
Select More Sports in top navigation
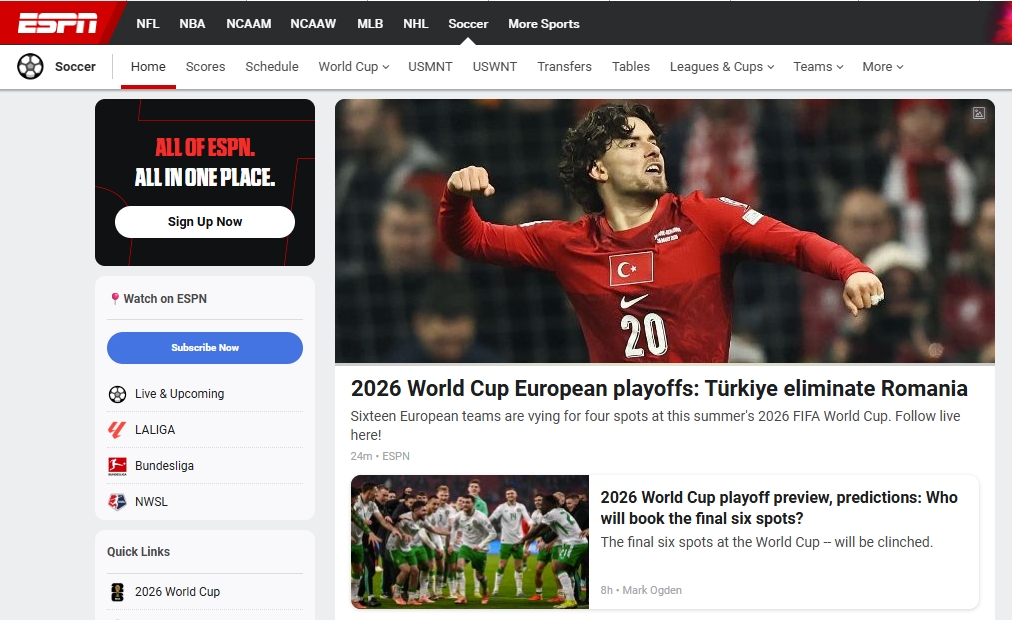click(543, 24)
